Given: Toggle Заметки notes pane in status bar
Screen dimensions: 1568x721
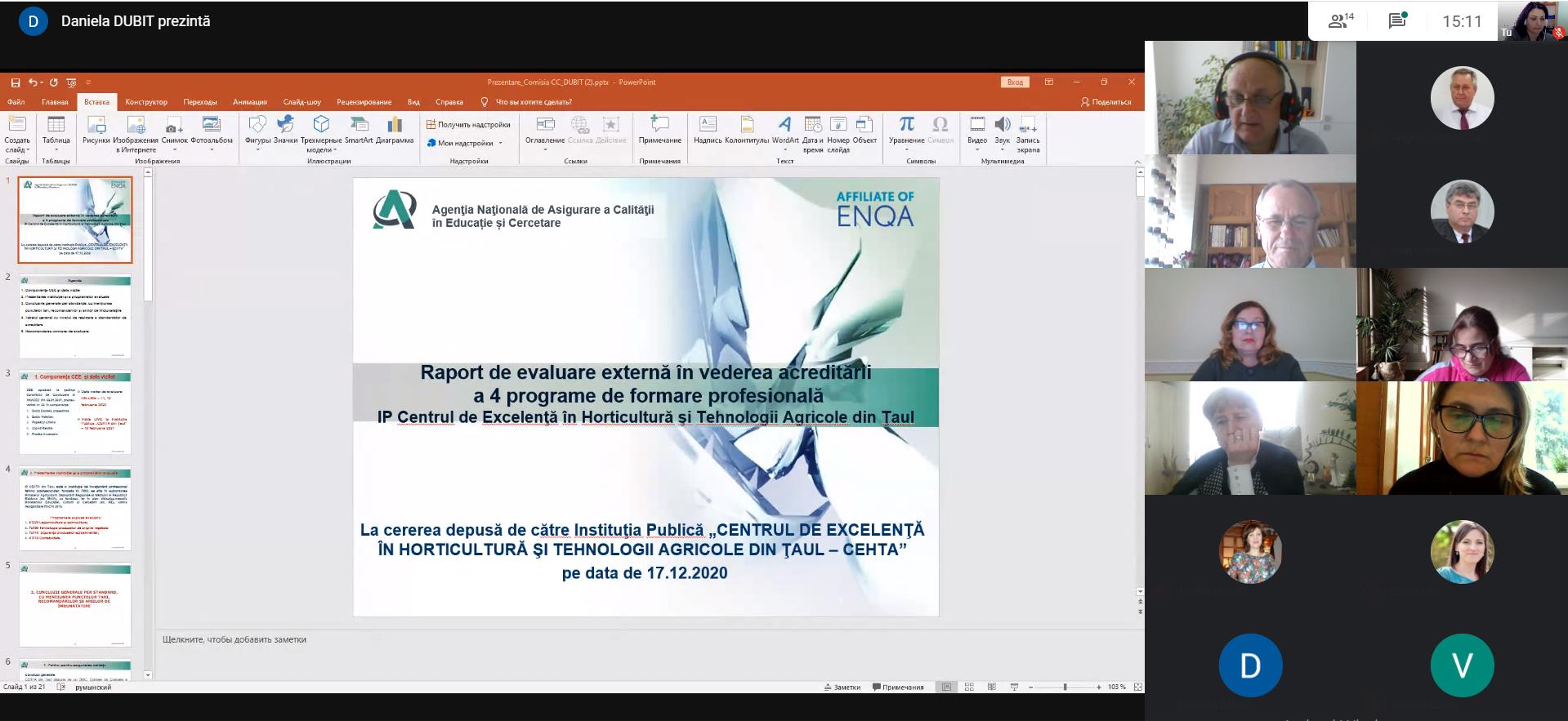Looking at the screenshot, I should (842, 688).
